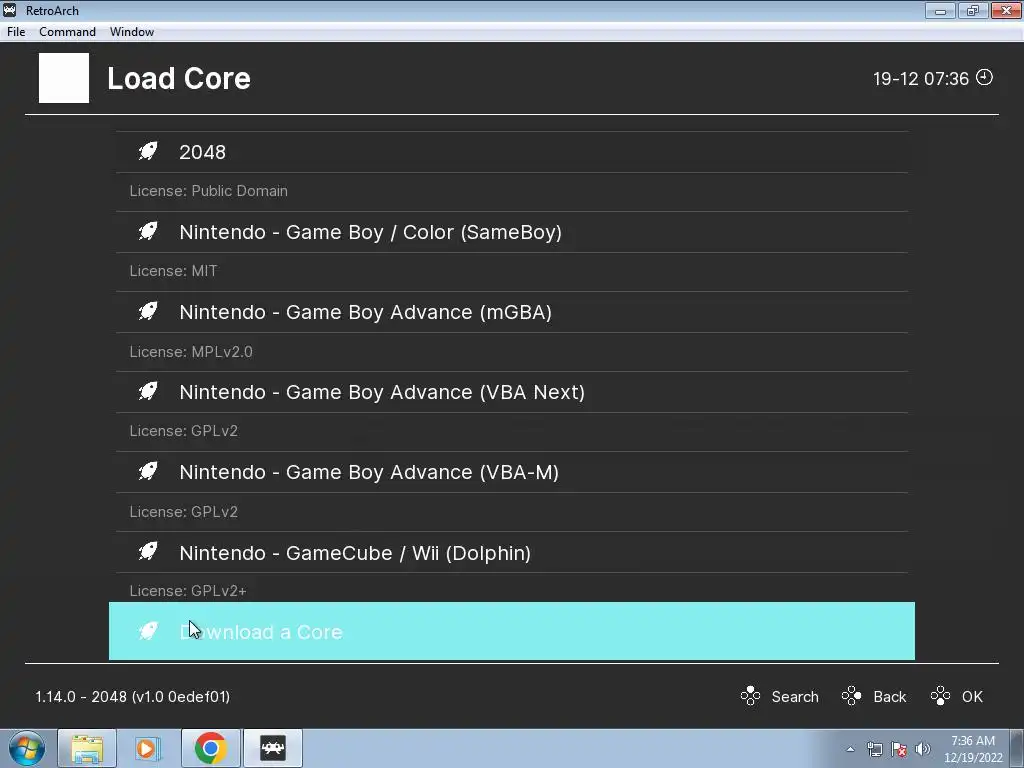Image resolution: width=1024 pixels, height=768 pixels.
Task: Open Google Chrome from the taskbar
Action: coord(210,748)
